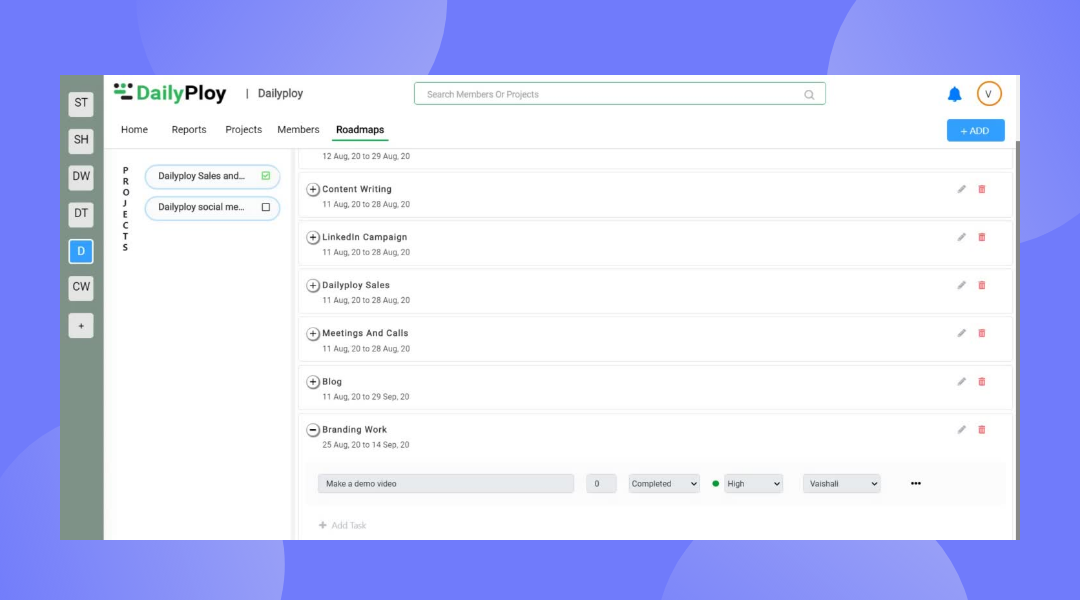Switch to the DW workspace
Image resolution: width=1080 pixels, height=600 pixels.
pos(81,177)
